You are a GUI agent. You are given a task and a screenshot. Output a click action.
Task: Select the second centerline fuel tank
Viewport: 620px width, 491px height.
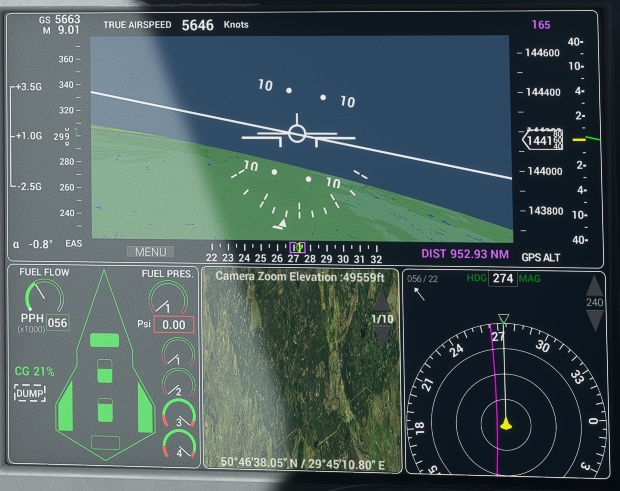click(105, 371)
